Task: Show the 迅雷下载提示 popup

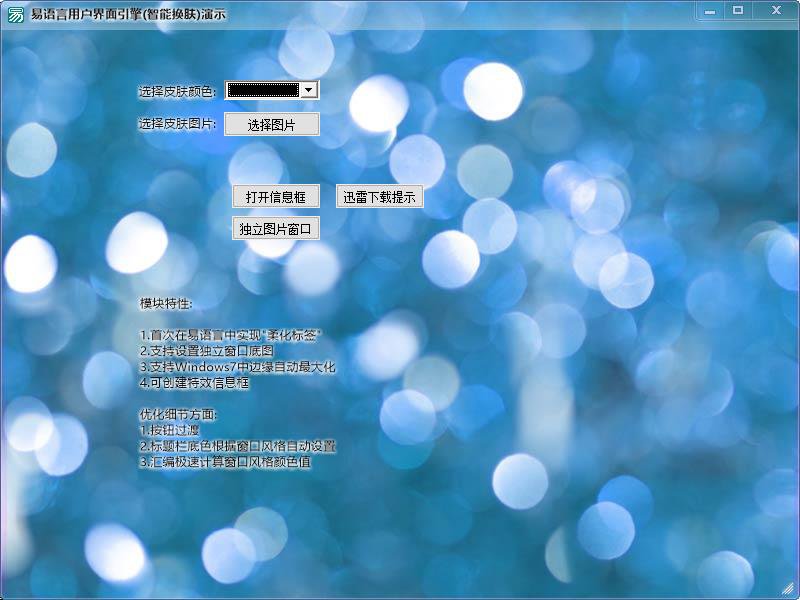Action: [x=379, y=197]
